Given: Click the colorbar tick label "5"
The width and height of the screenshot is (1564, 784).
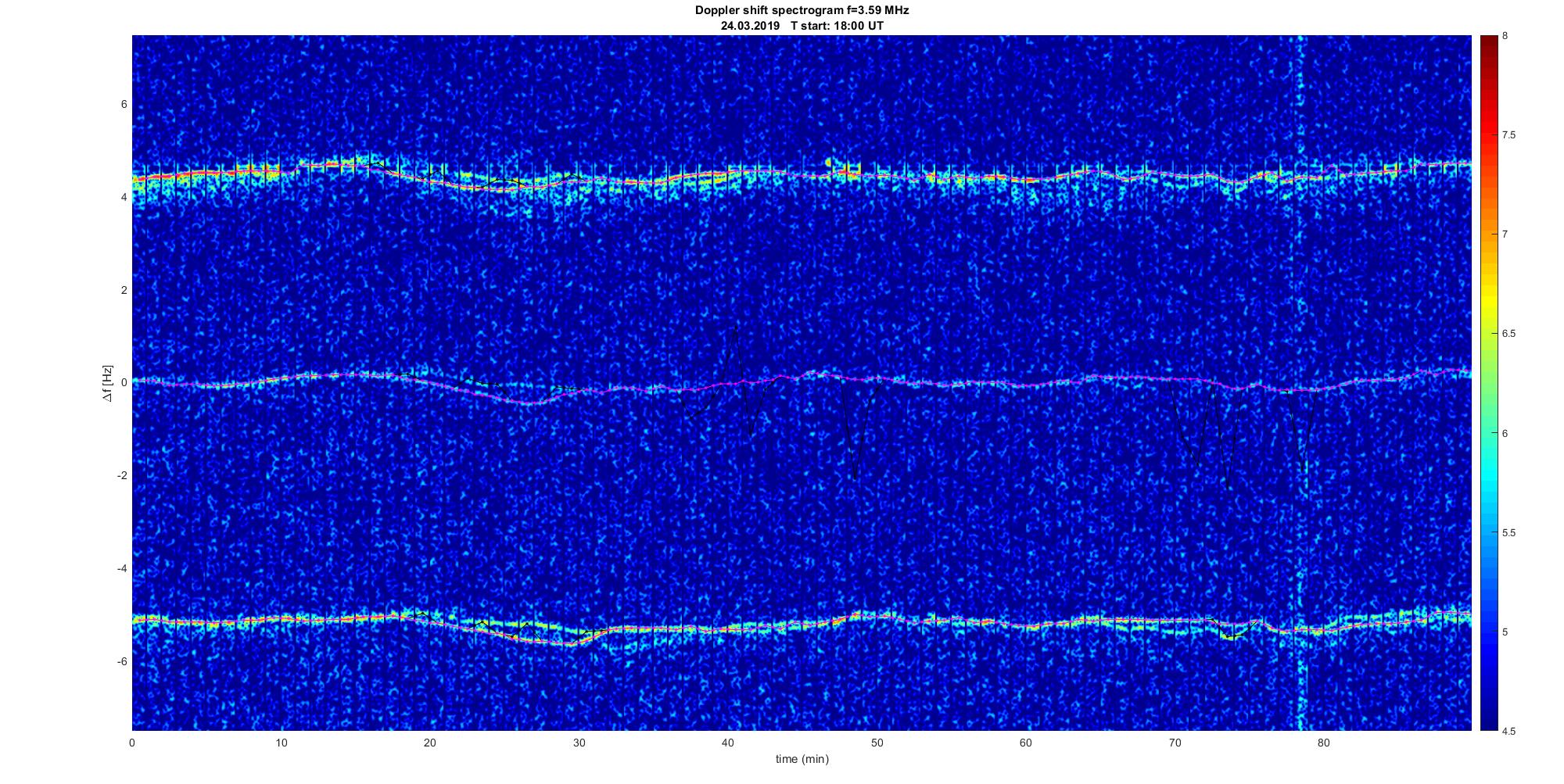Looking at the screenshot, I should [1505, 632].
